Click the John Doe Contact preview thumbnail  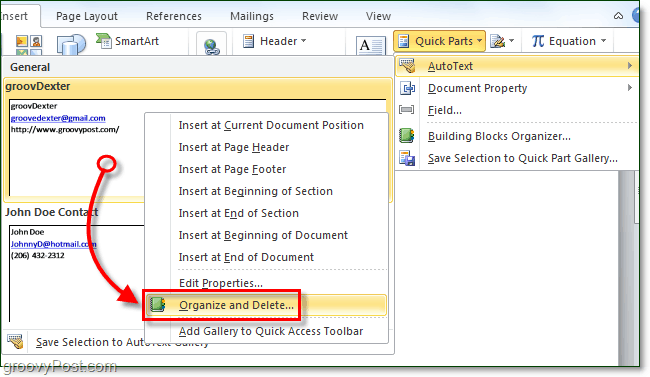[x=77, y=273]
